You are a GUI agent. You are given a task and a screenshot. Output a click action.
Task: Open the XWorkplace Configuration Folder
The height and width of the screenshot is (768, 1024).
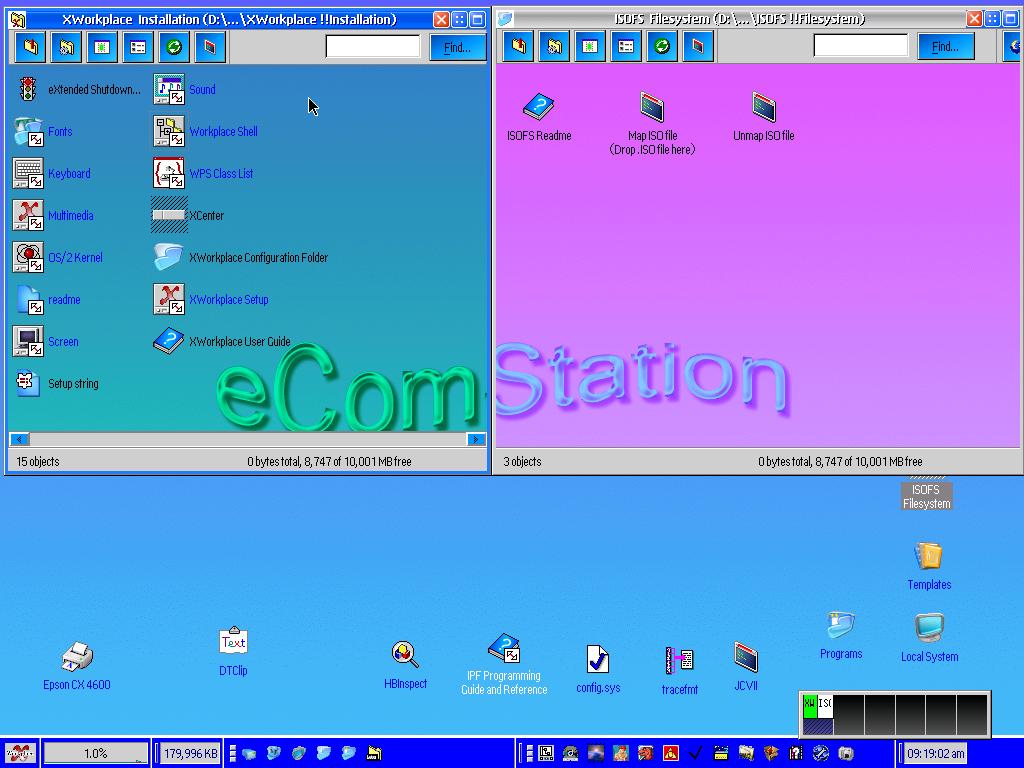(169, 258)
